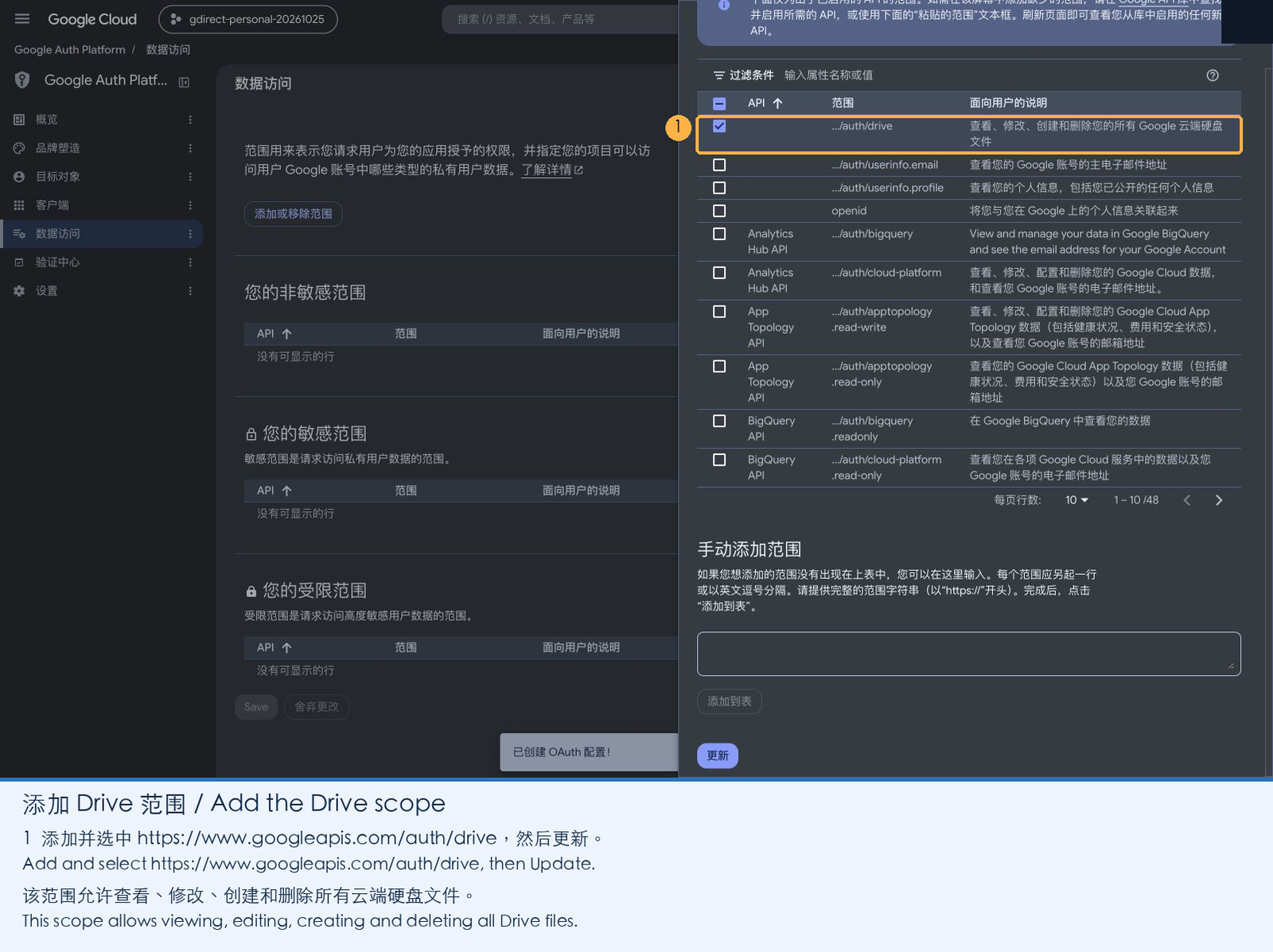
Task: Check the openid scope checkbox
Action: pyautogui.click(x=719, y=211)
